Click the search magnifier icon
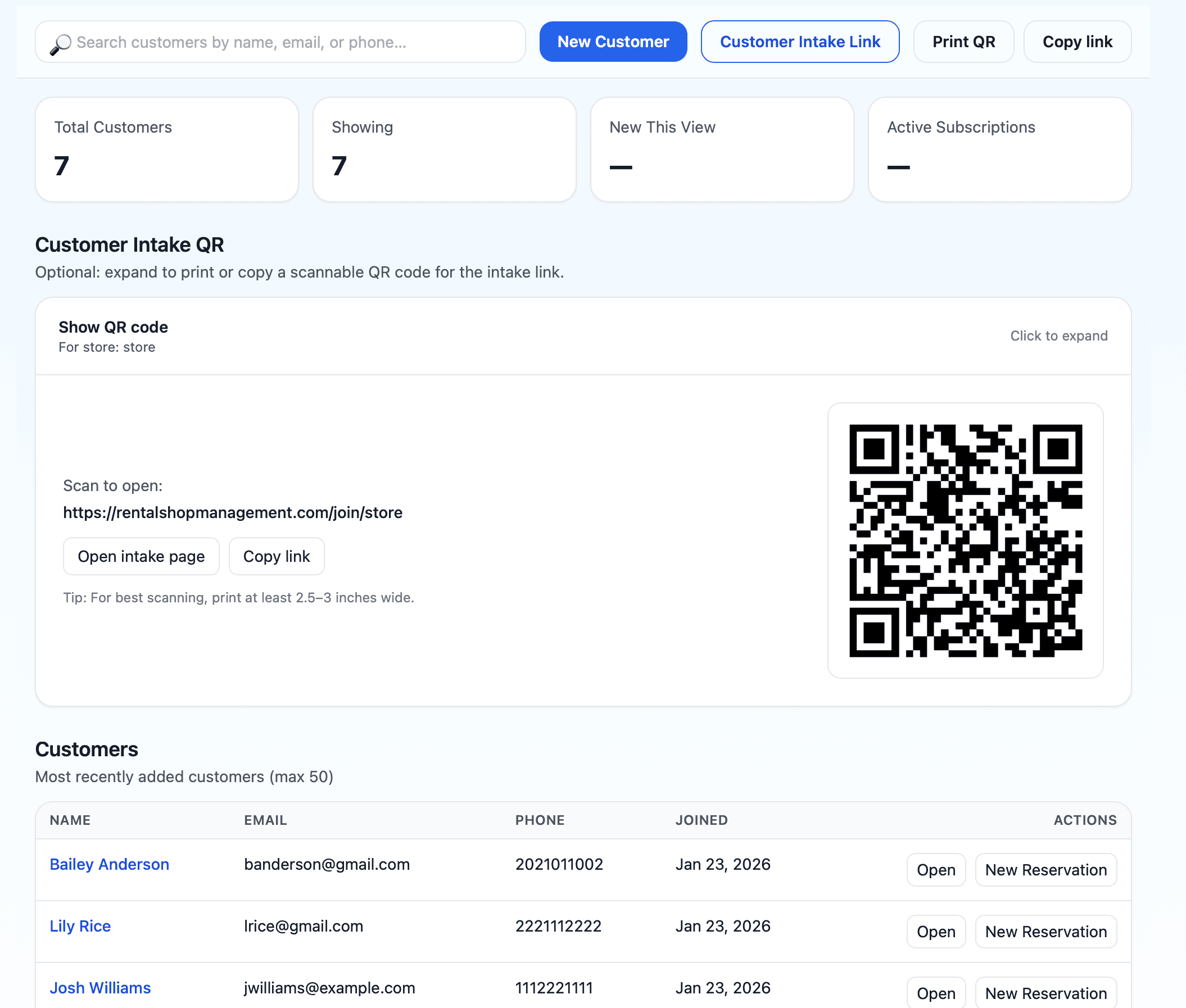The width and height of the screenshot is (1186, 1008). pos(62,42)
